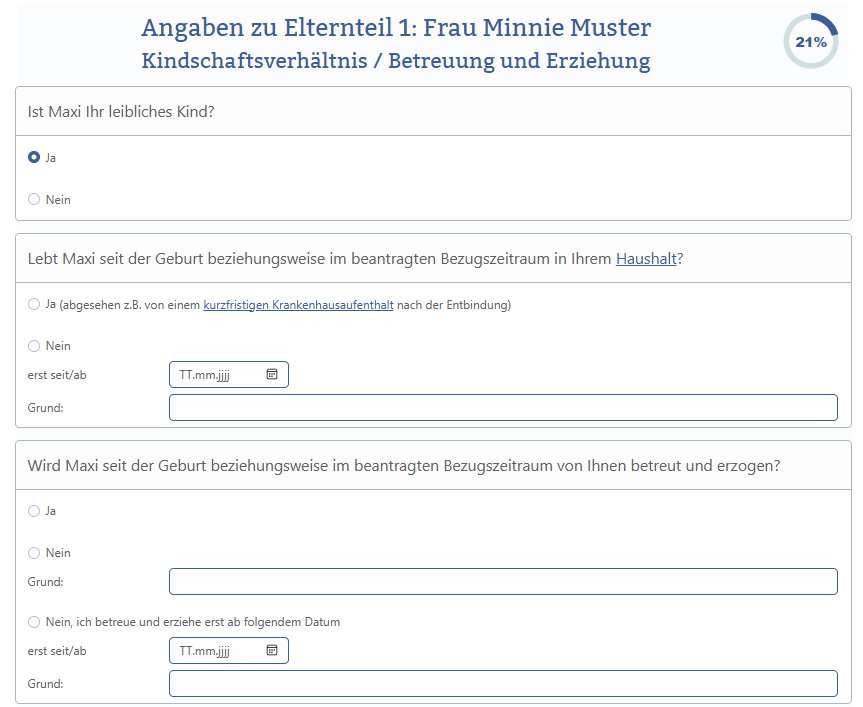Viewport: 863px width, 707px height.
Task: Click heading 'Angaben zu Elternteil 1: Frau Minnie Muster'
Action: (x=396, y=28)
